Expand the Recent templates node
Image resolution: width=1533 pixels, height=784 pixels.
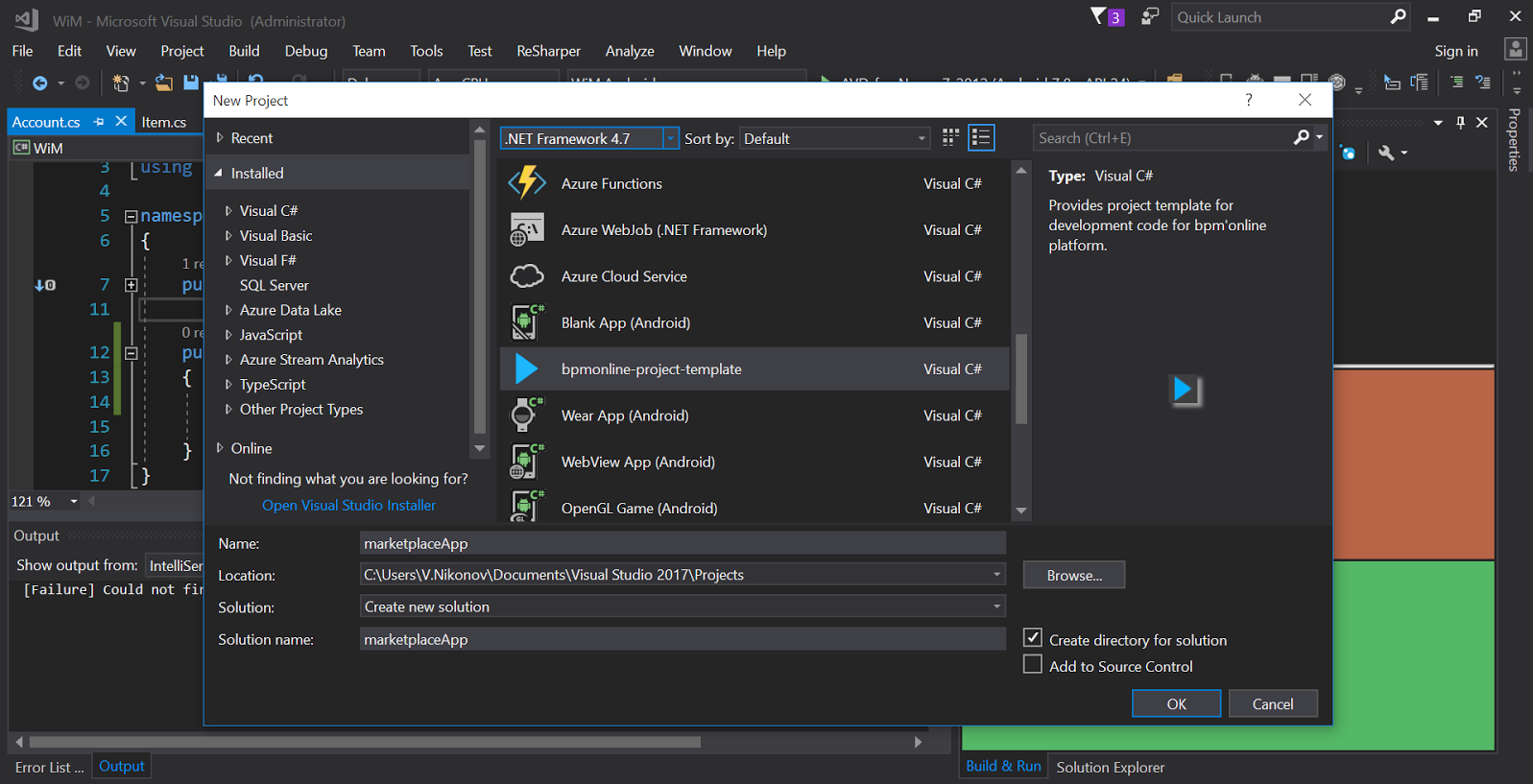[220, 138]
